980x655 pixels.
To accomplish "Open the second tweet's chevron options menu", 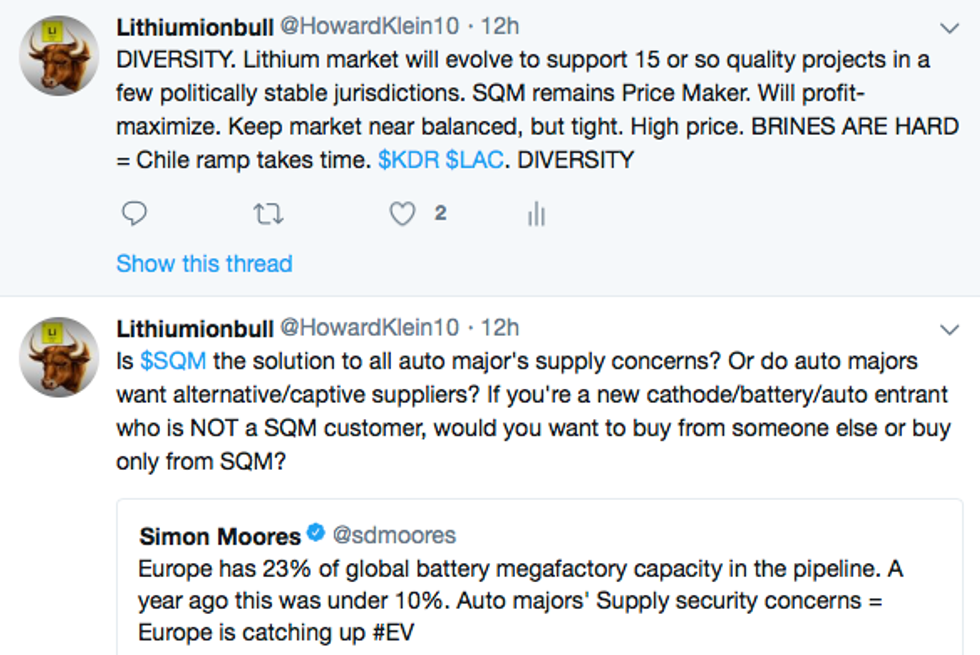I will 949,329.
